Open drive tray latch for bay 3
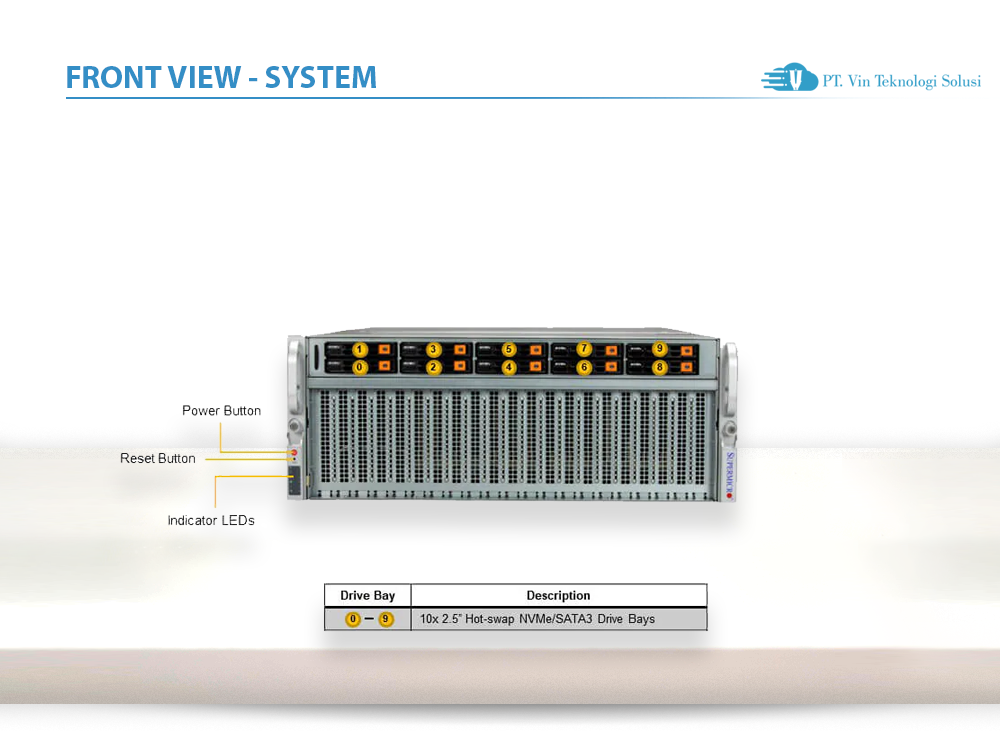 click(x=459, y=348)
